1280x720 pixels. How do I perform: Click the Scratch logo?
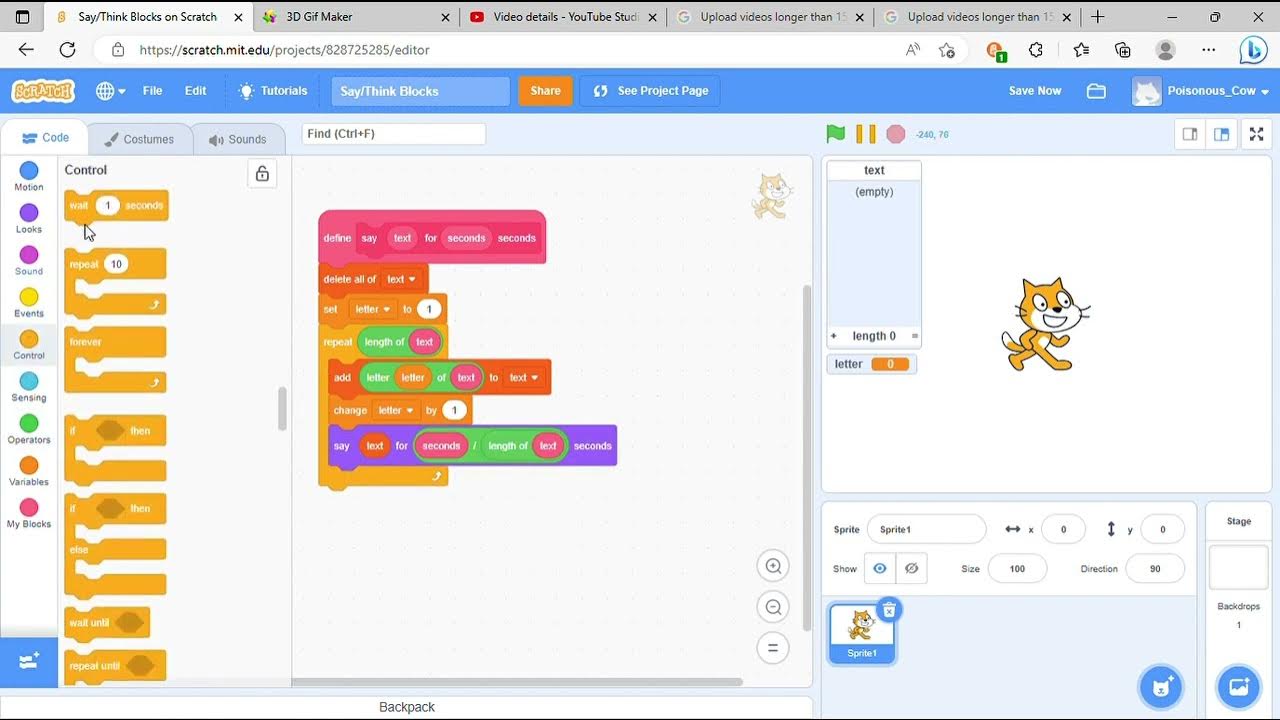coord(43,91)
